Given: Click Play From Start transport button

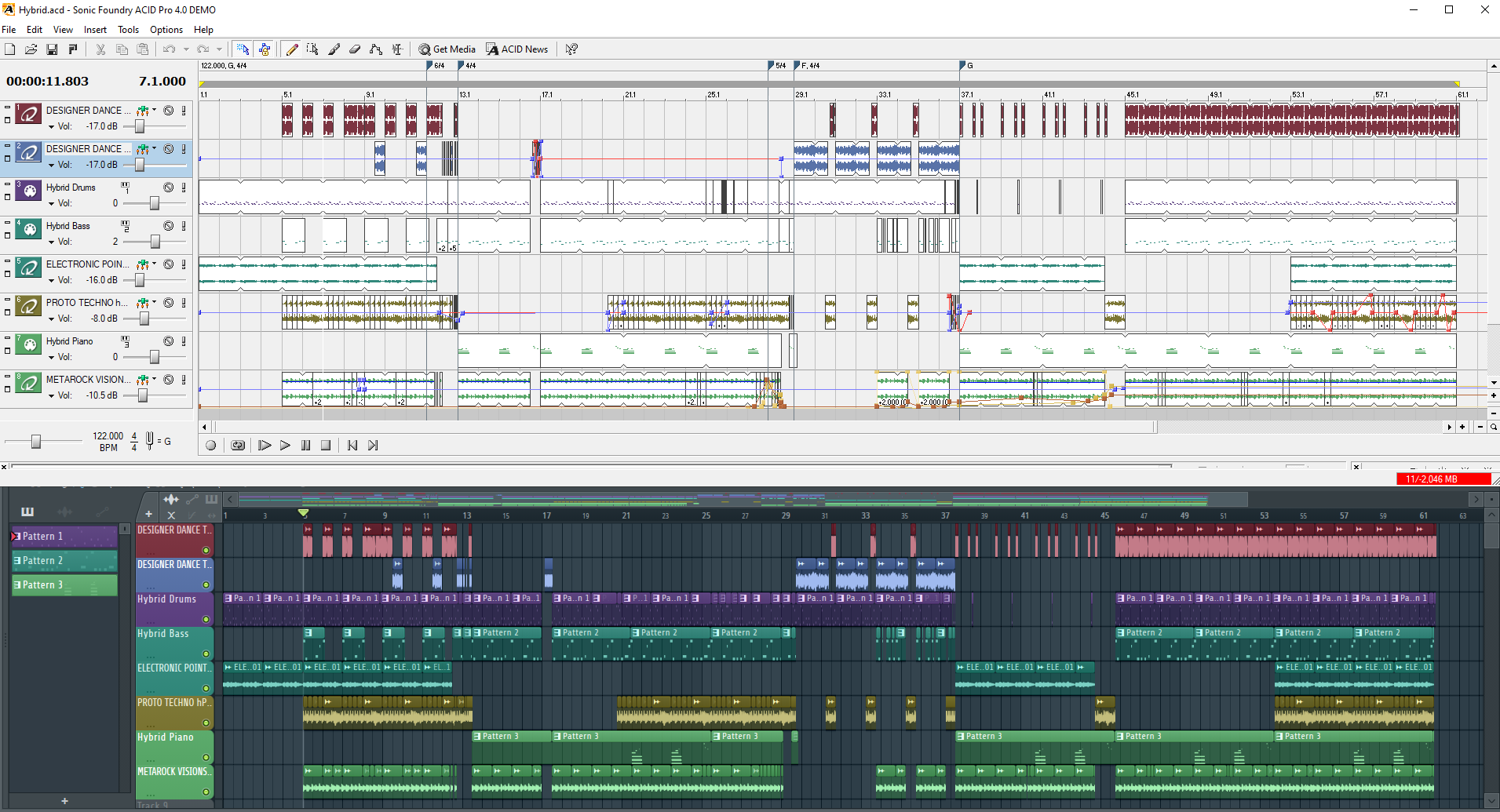Looking at the screenshot, I should click(265, 446).
